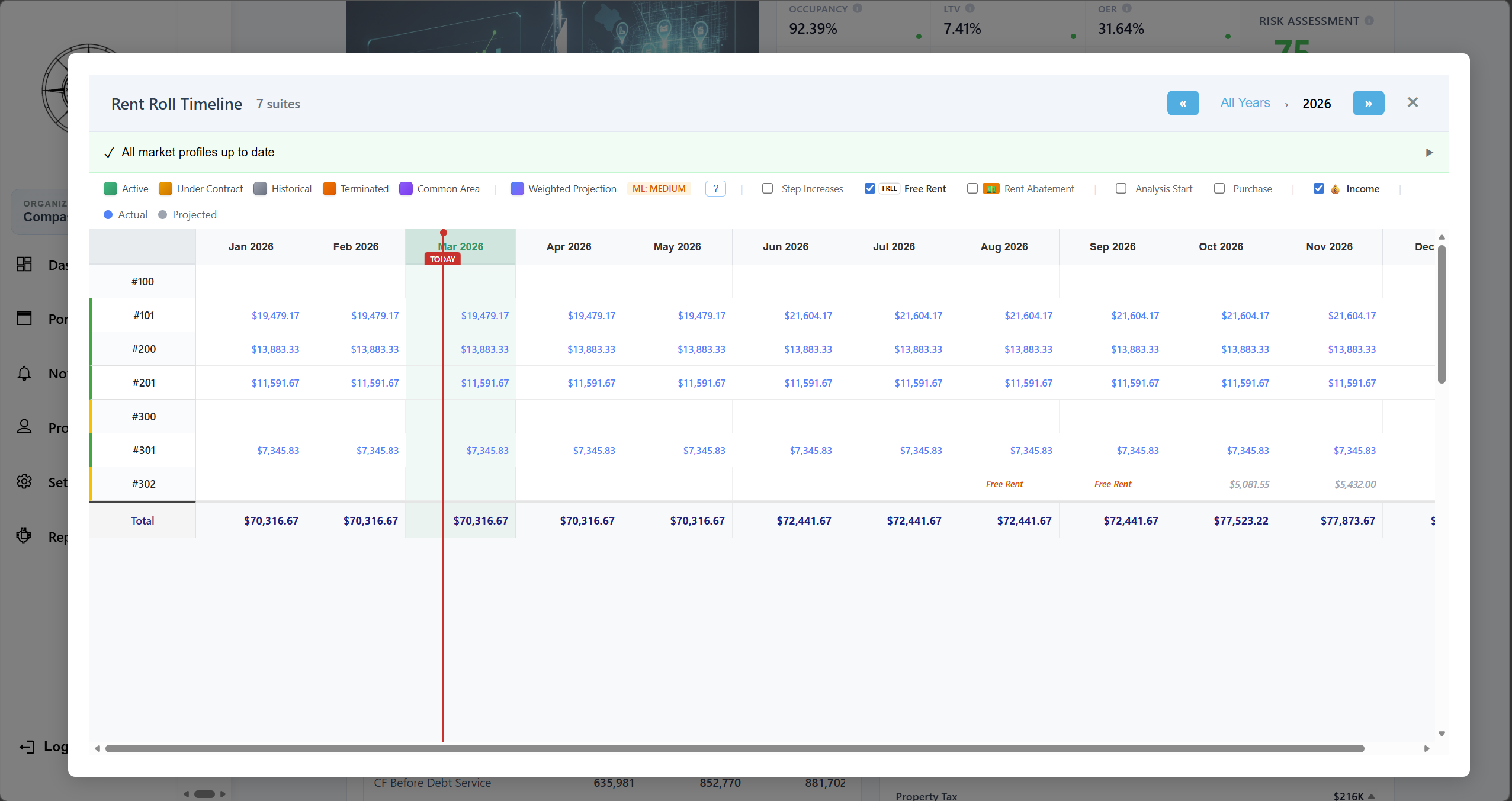Select the 2026 year breadcrumb
1512x801 pixels.
[x=1317, y=102]
